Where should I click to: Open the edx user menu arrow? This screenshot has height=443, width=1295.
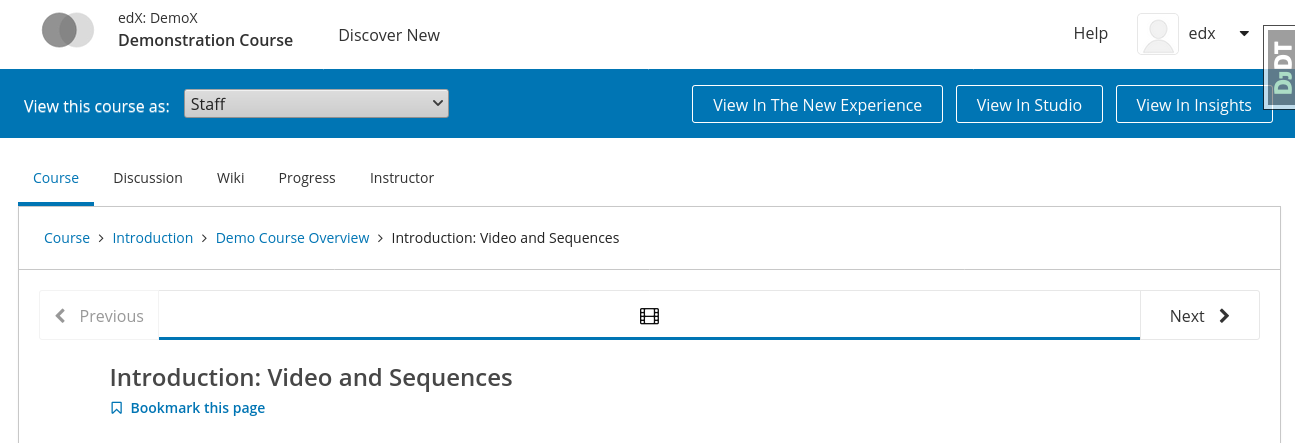click(1244, 34)
